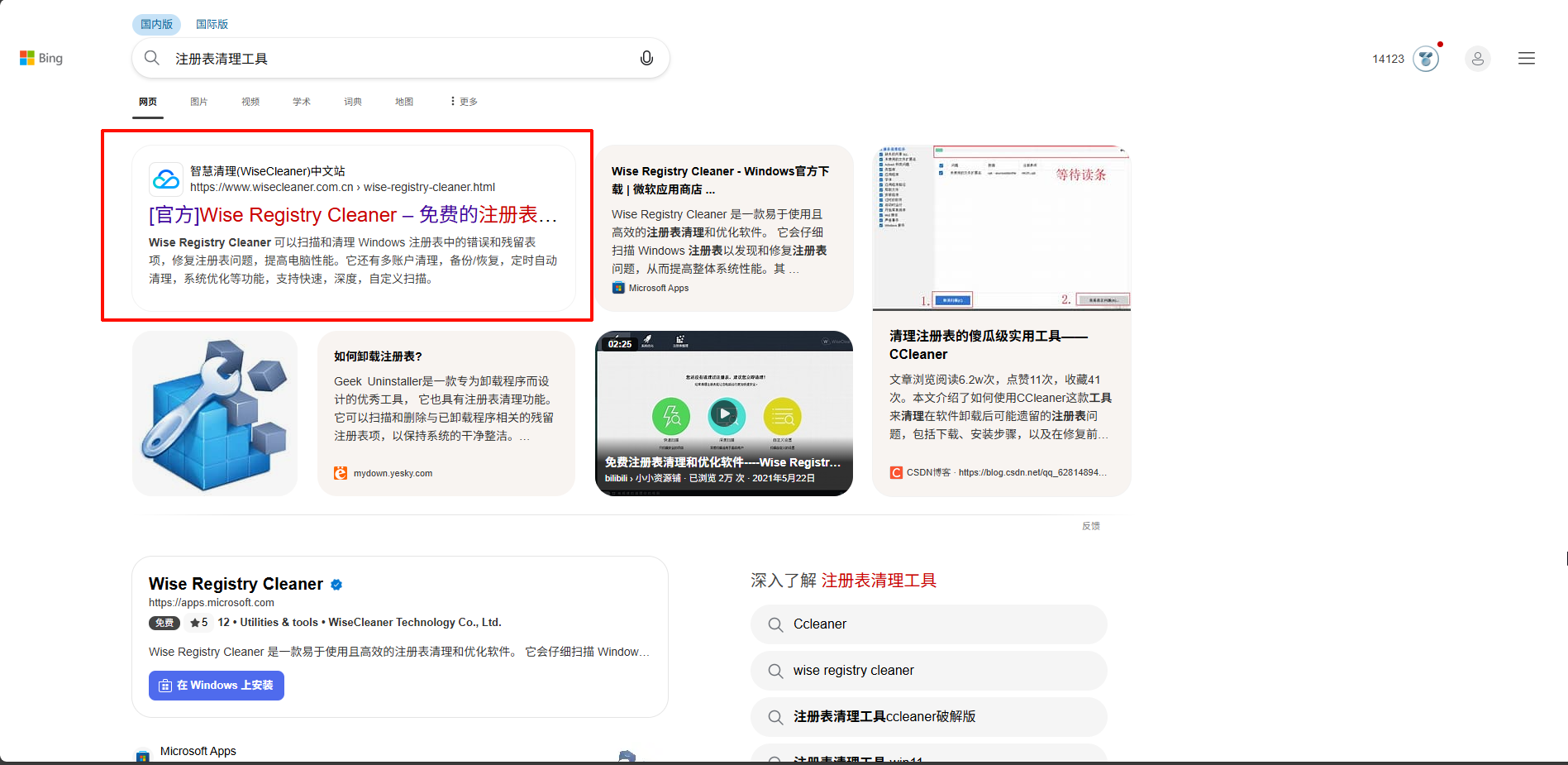Click the WiseCleaner cloud site icon

coord(166,179)
